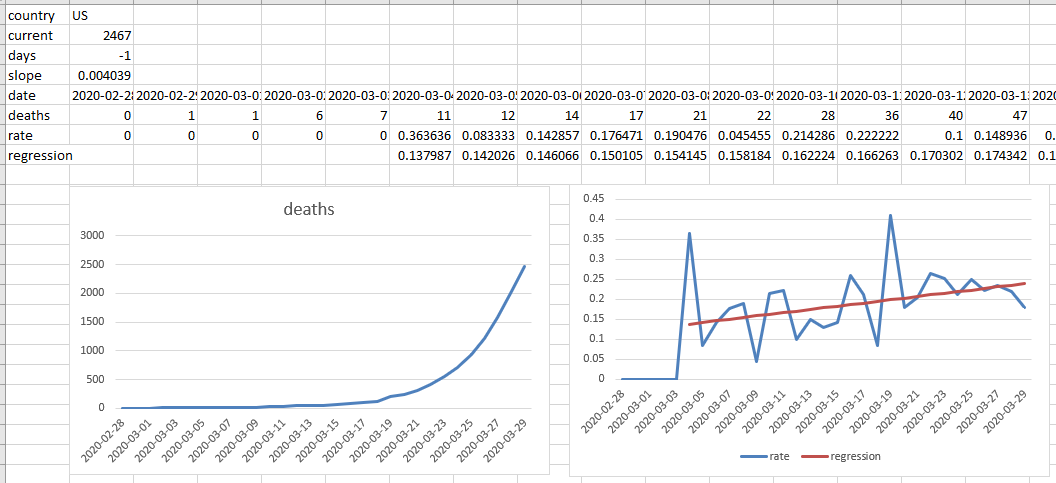Click the slope value 0.004039 cell
Viewport: 1056px width, 483px height.
[x=100, y=76]
